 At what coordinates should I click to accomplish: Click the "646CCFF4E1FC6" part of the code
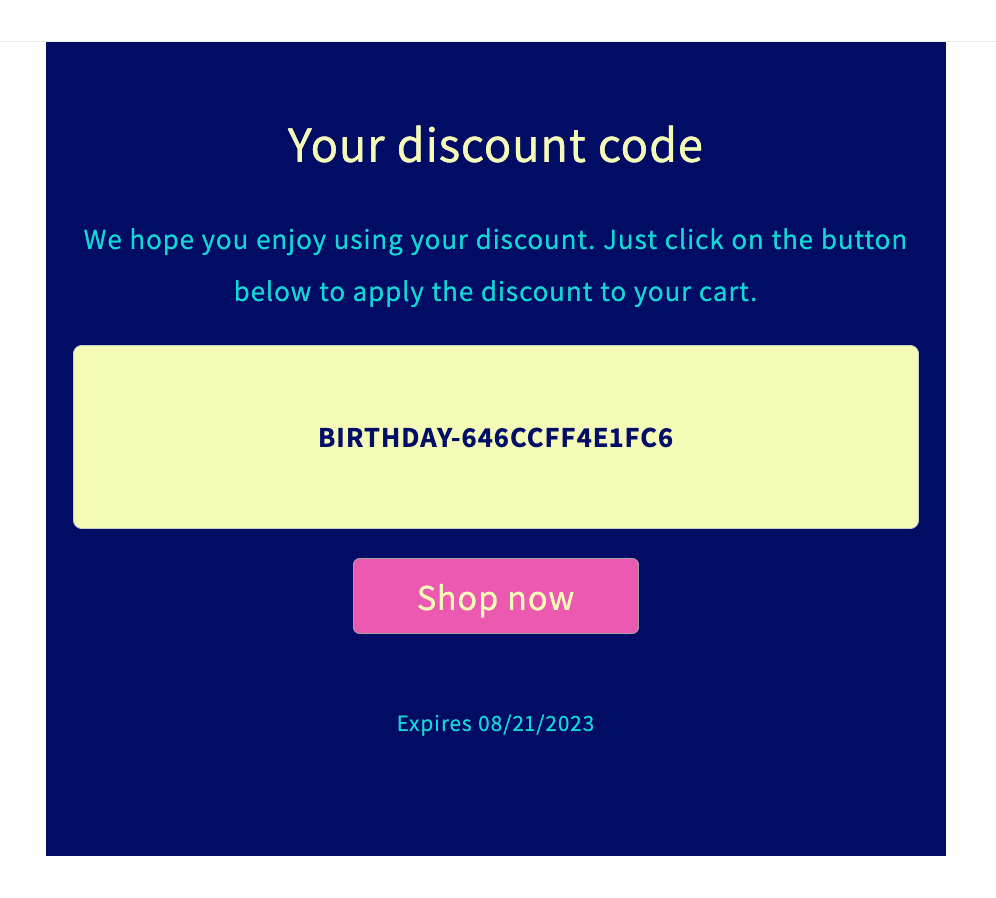567,438
